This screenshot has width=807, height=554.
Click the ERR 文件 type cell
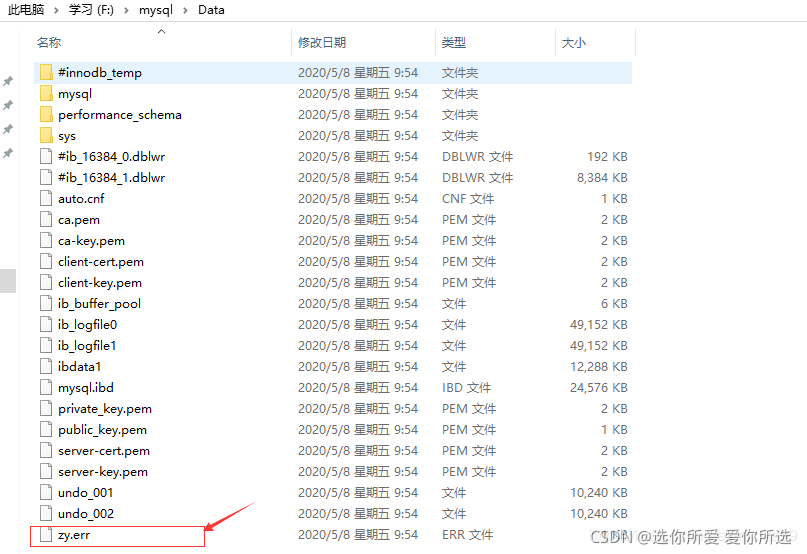point(467,535)
